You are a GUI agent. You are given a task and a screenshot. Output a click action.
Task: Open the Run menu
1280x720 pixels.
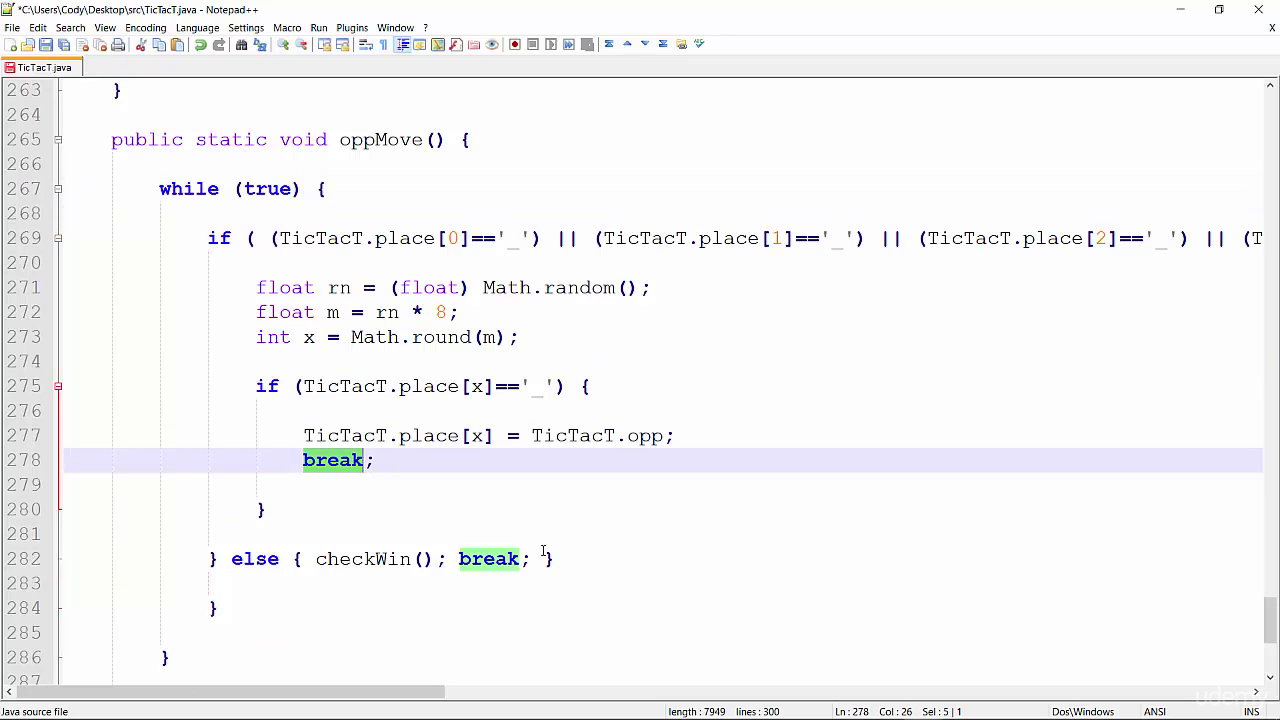[319, 28]
